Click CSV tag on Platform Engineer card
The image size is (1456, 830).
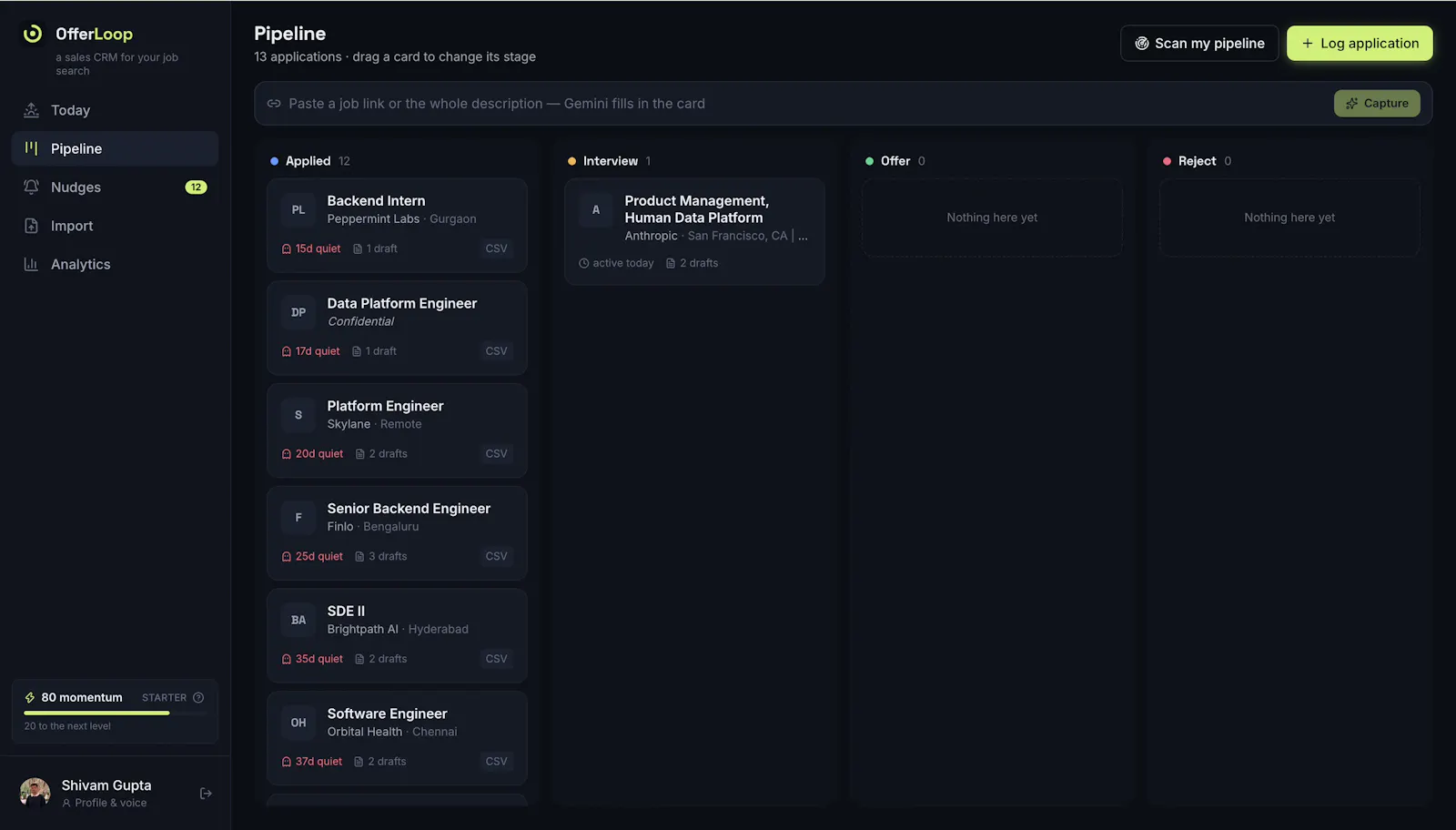pyautogui.click(x=496, y=453)
